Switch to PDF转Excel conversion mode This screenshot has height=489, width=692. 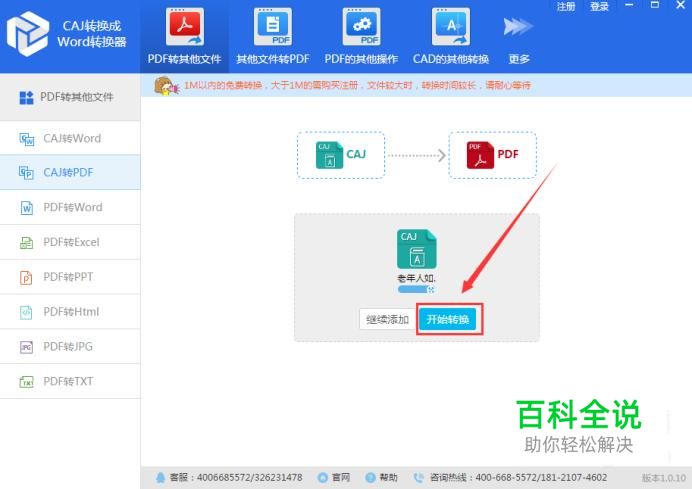click(70, 242)
